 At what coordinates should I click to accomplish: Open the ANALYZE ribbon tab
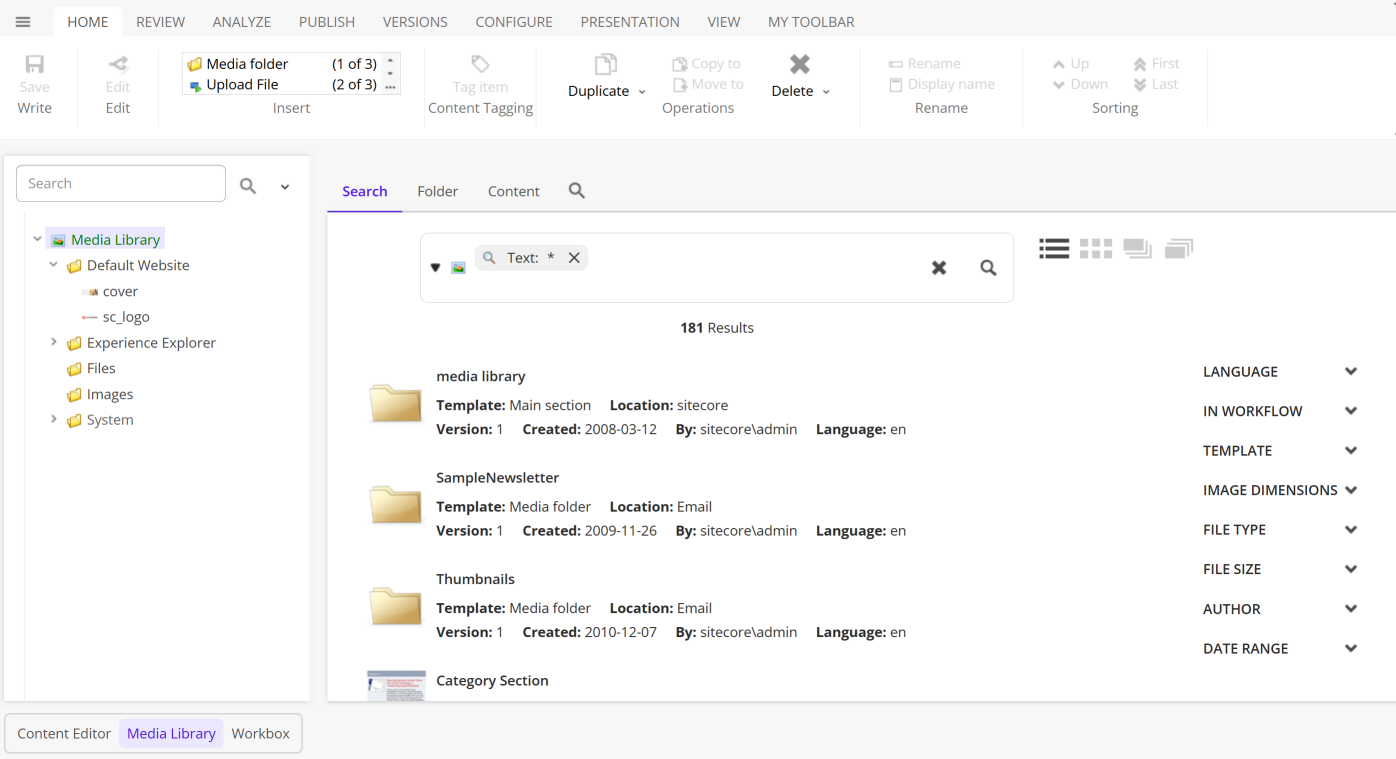[242, 22]
